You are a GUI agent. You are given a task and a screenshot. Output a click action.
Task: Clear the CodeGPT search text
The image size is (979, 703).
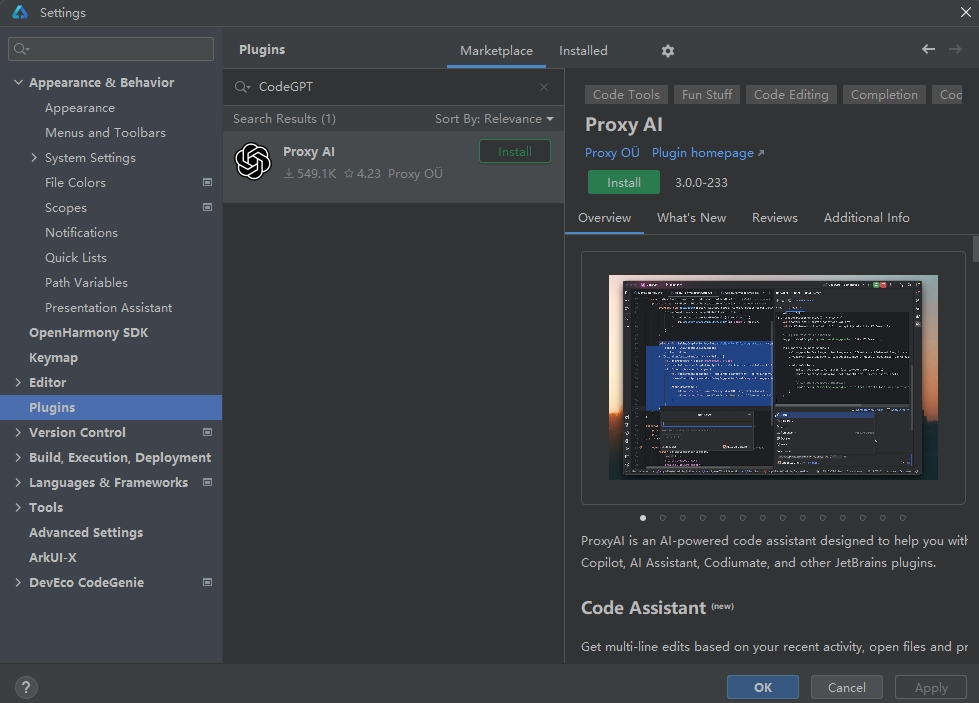pos(544,87)
